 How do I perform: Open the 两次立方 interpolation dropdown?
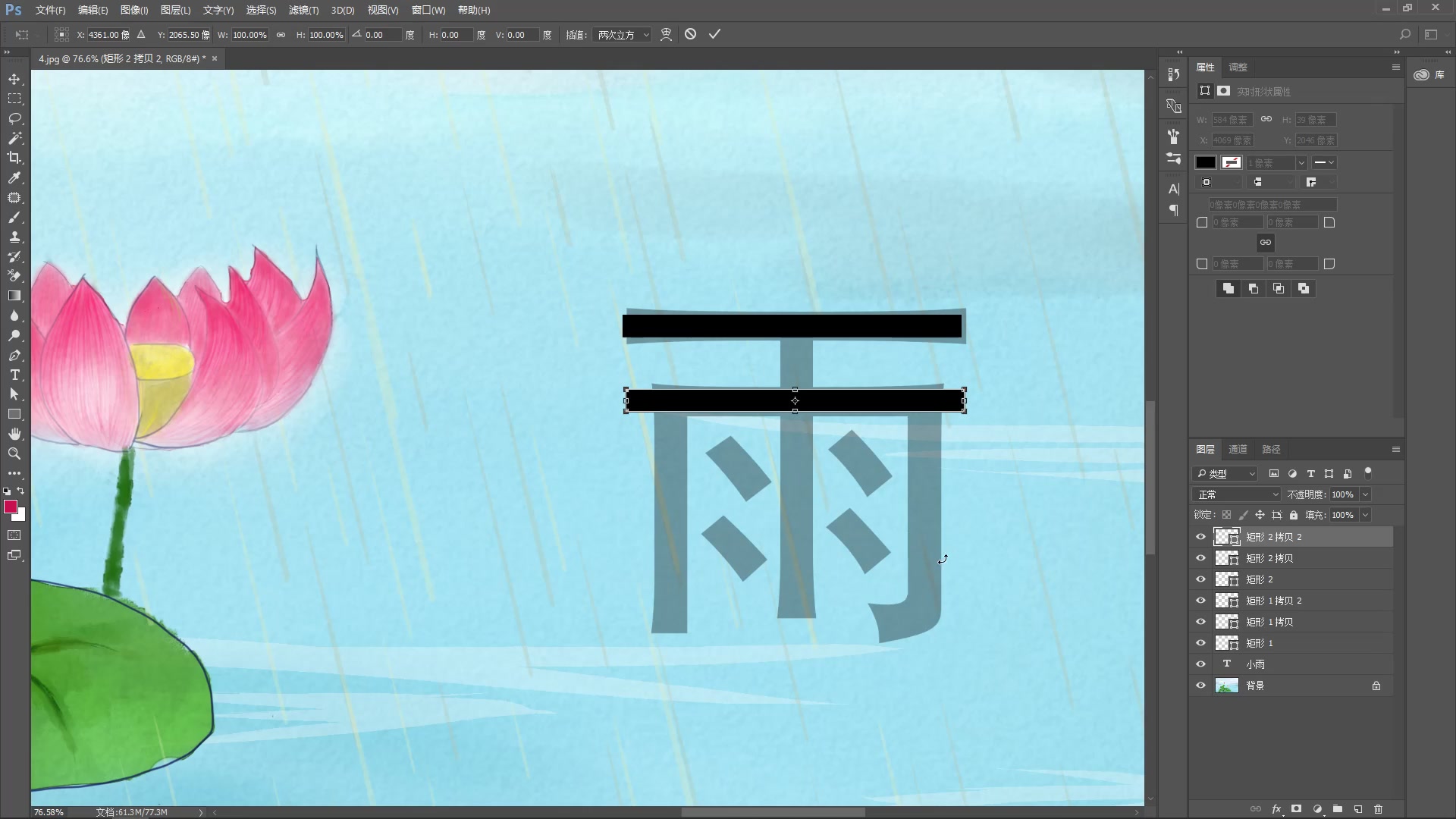tap(623, 35)
